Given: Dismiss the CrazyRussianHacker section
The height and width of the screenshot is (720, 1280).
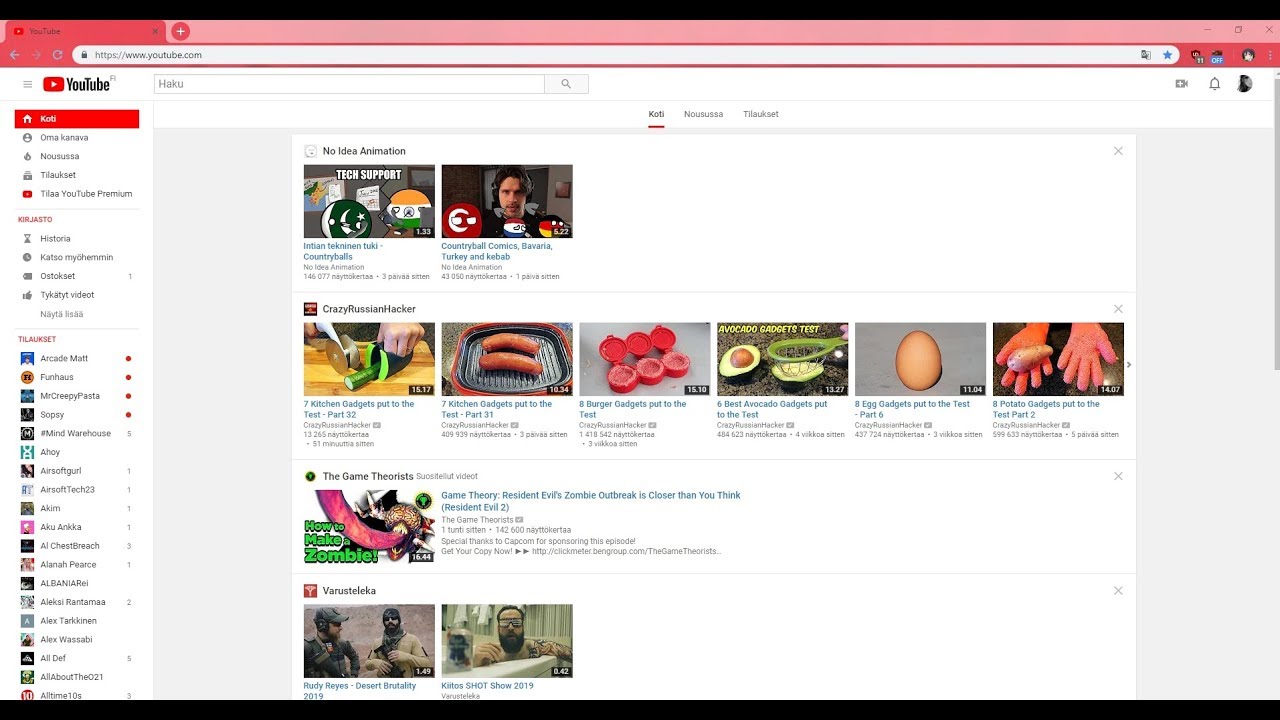Looking at the screenshot, I should pyautogui.click(x=1118, y=309).
